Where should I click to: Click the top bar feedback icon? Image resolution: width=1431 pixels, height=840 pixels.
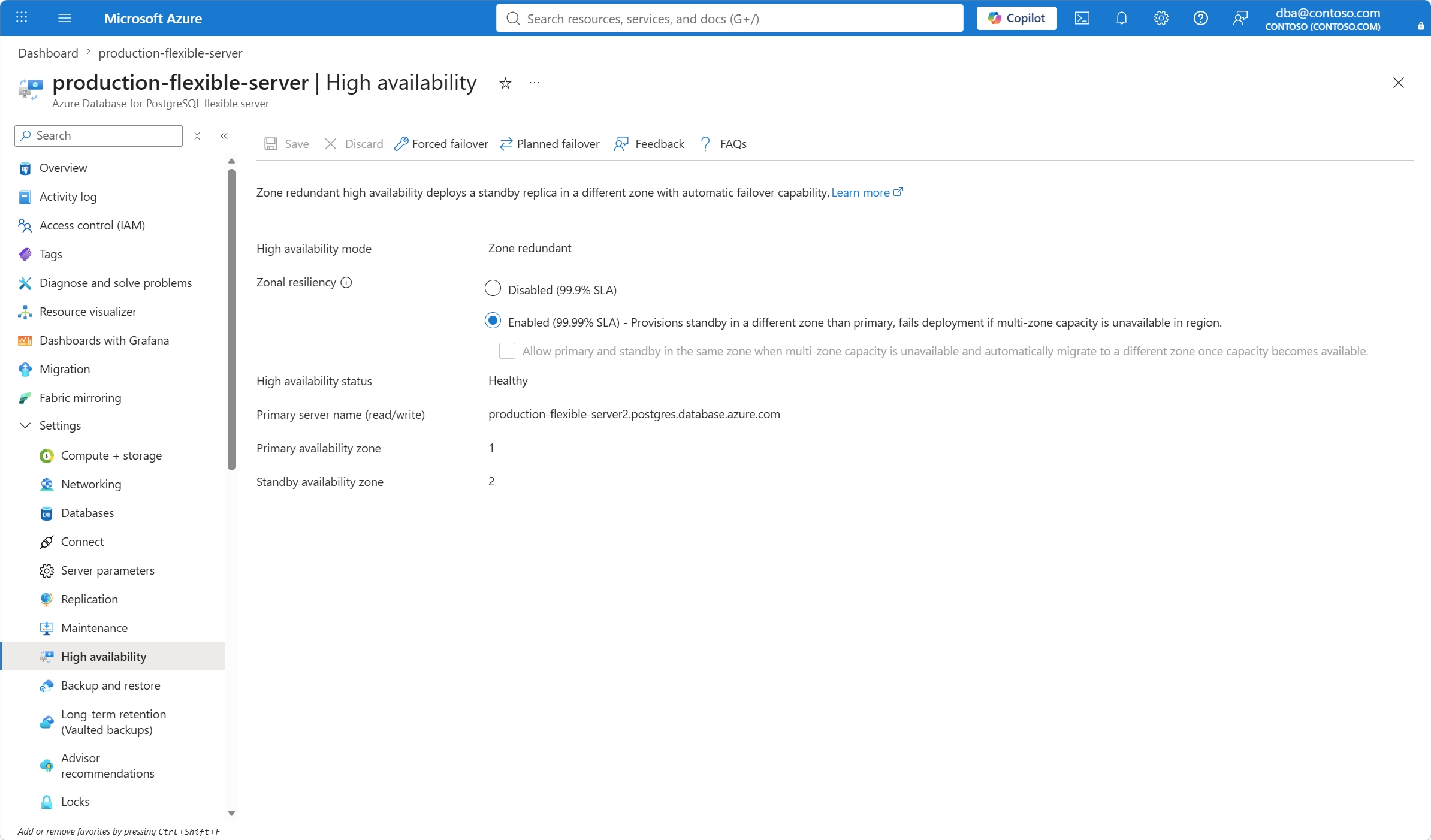tap(1240, 18)
